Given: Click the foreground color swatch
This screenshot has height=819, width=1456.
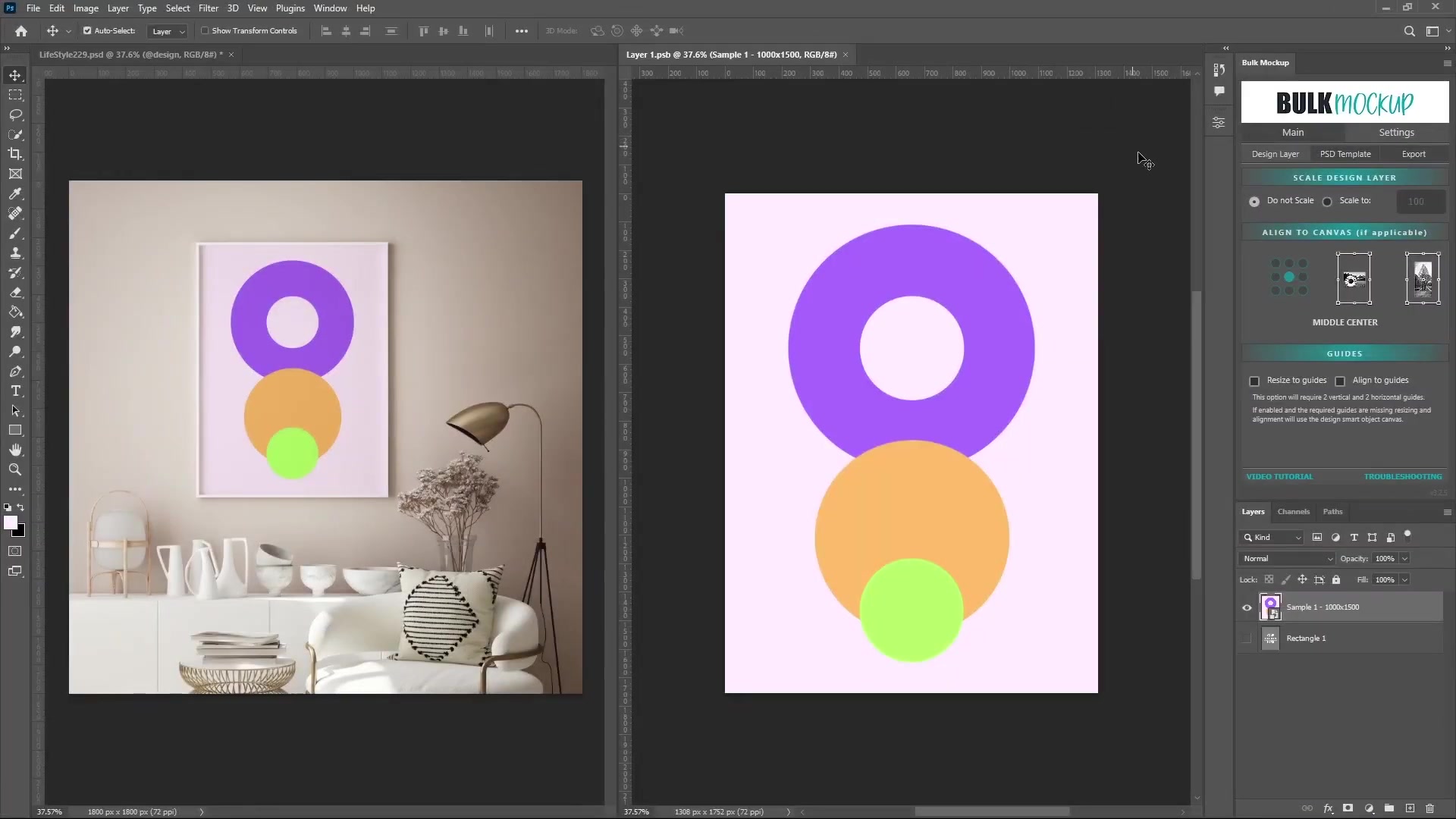Looking at the screenshot, I should click(x=11, y=523).
